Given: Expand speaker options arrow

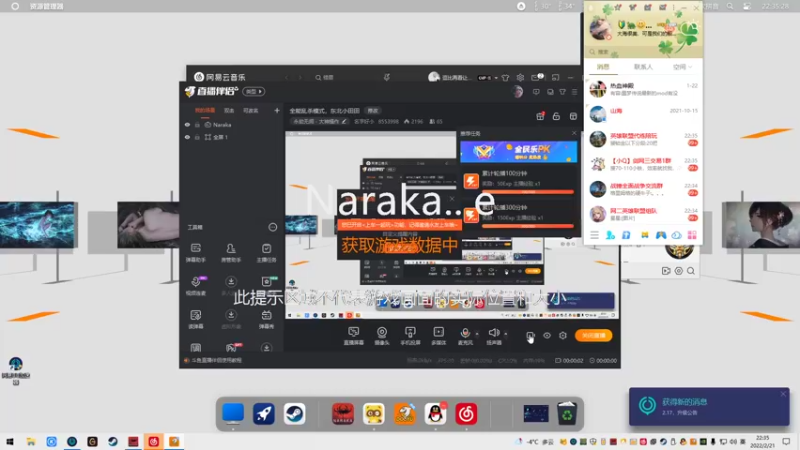Looking at the screenshot, I should 506,334.
